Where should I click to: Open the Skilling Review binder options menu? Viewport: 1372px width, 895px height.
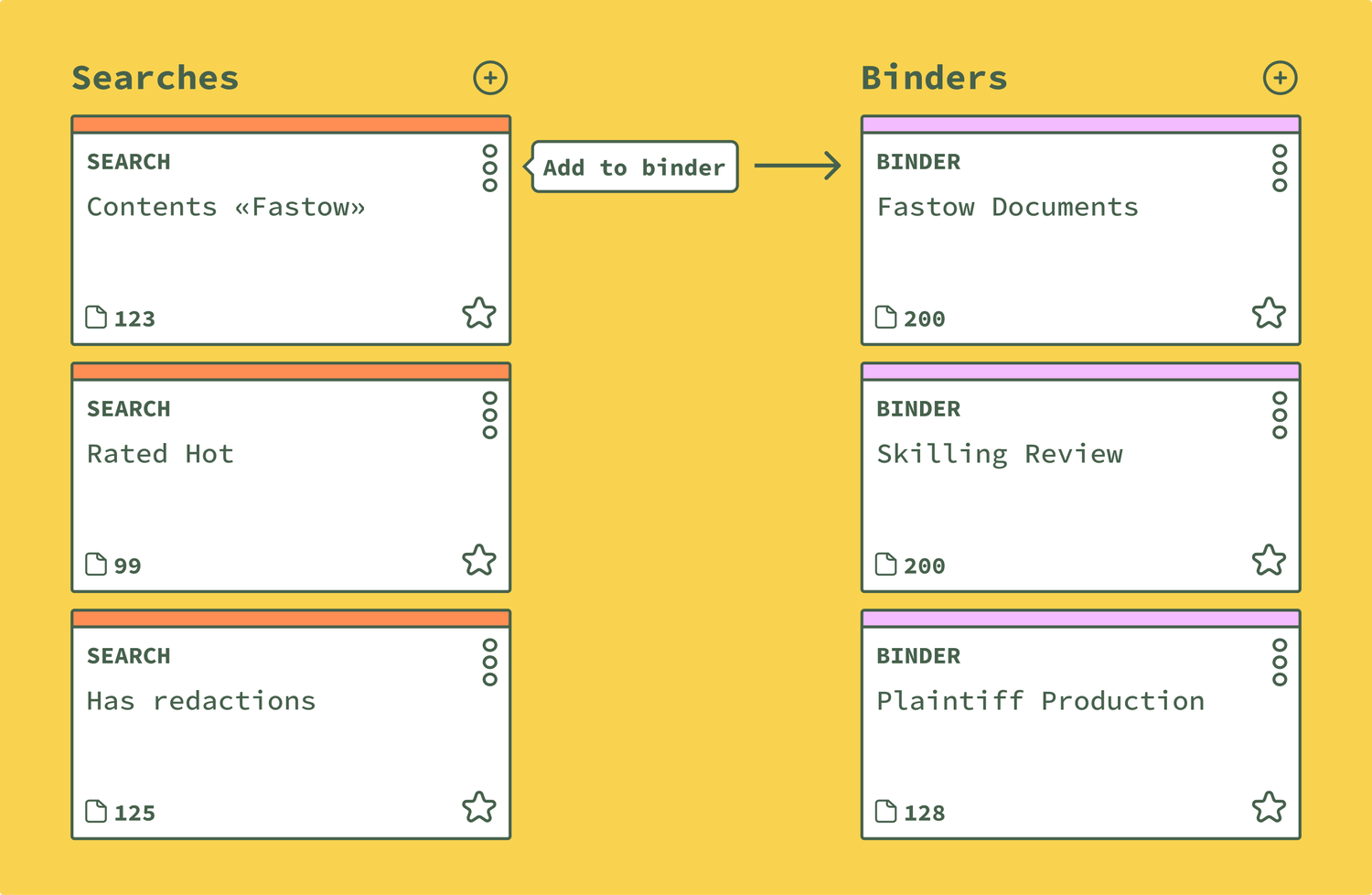click(1280, 415)
